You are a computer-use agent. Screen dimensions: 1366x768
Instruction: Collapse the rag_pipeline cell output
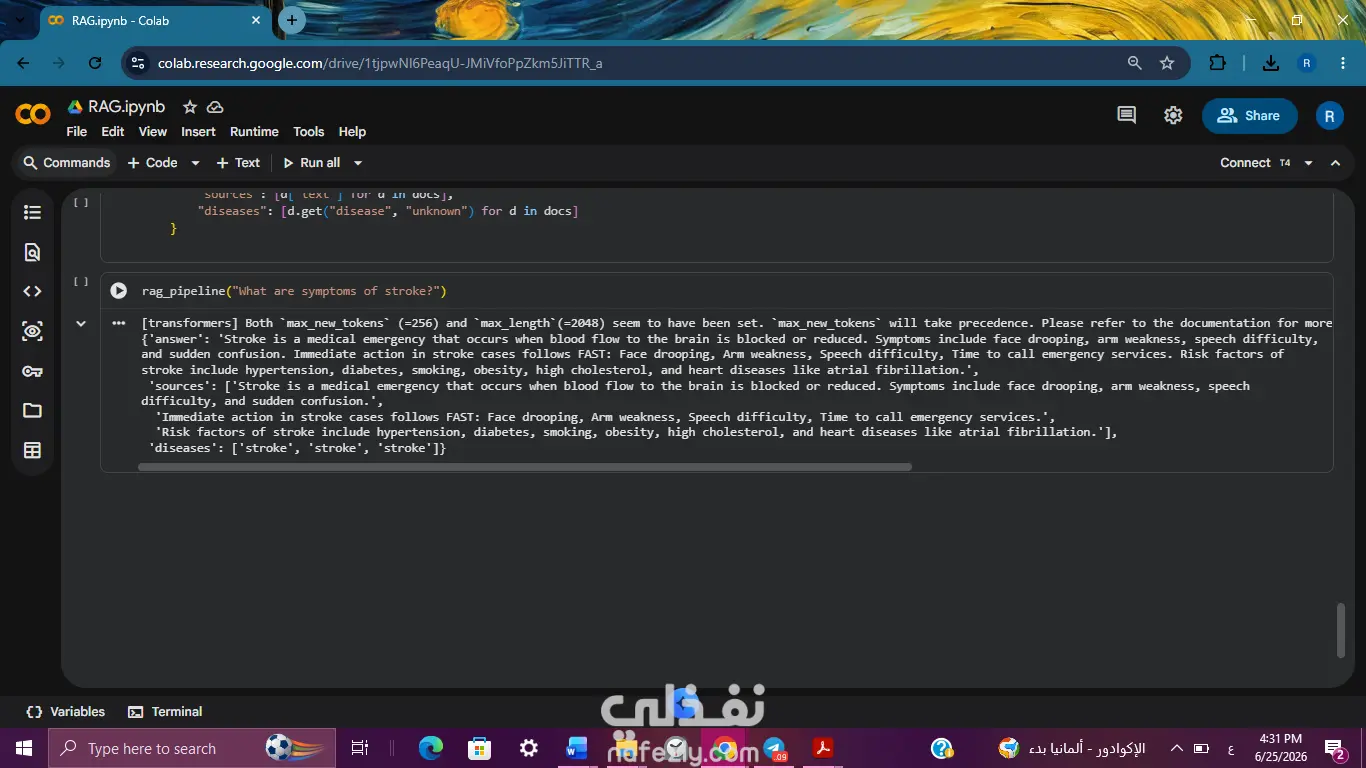pos(81,323)
